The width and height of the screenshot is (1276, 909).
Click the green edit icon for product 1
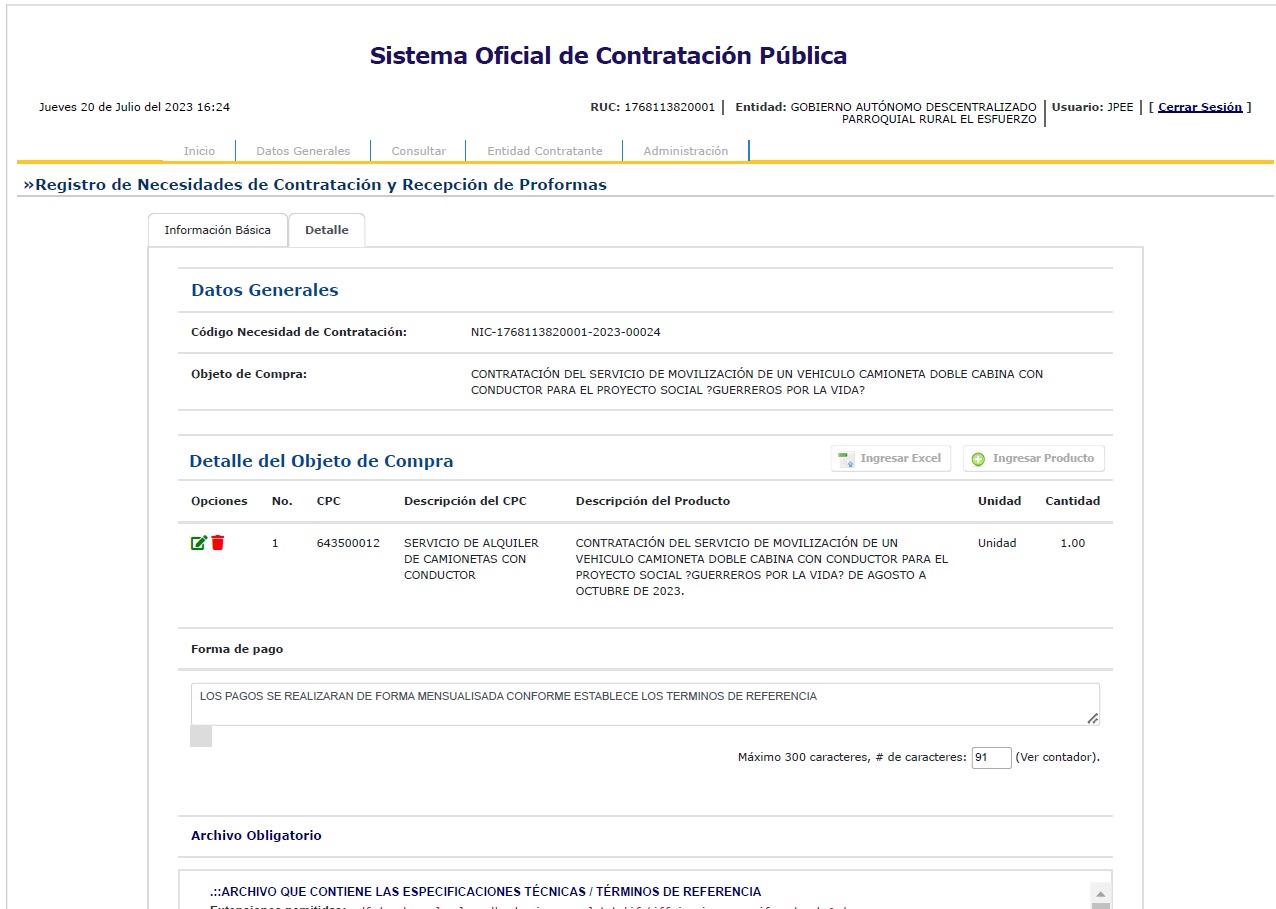[x=199, y=543]
